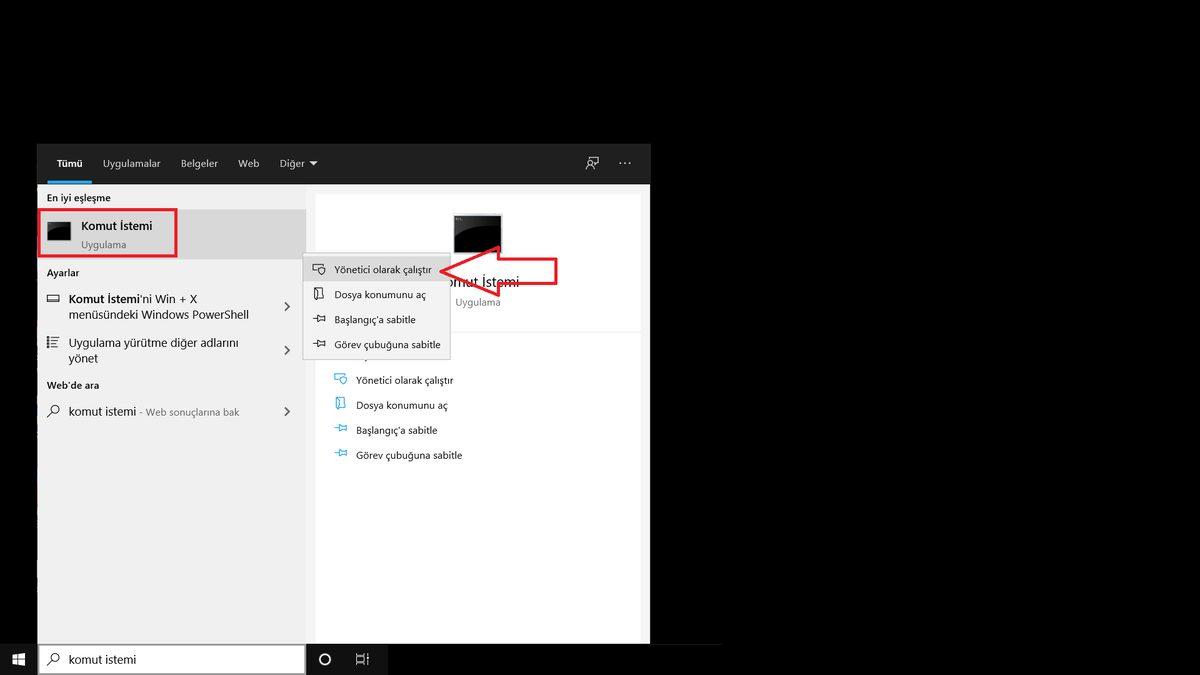Expand the Win + X PowerShell setting arrow

point(287,306)
